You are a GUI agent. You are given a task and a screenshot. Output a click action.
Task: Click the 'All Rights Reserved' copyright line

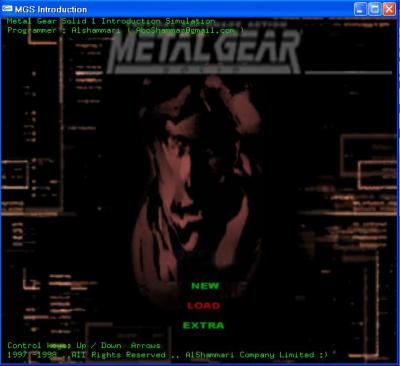(167, 355)
